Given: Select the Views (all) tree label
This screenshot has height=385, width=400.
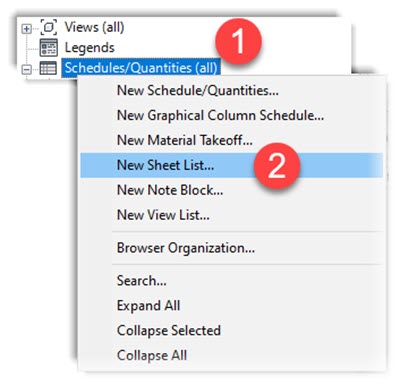Looking at the screenshot, I should tap(94, 27).
